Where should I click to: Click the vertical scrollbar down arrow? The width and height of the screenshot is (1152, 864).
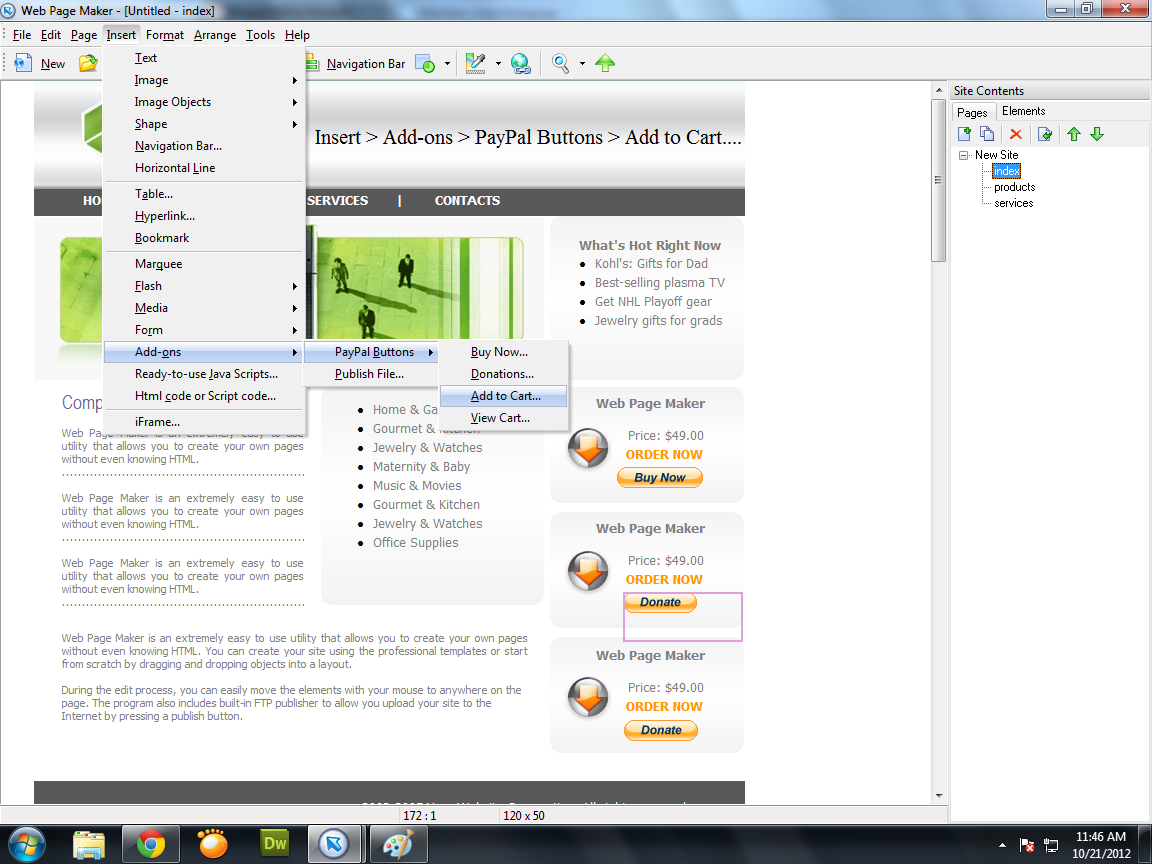(x=939, y=796)
